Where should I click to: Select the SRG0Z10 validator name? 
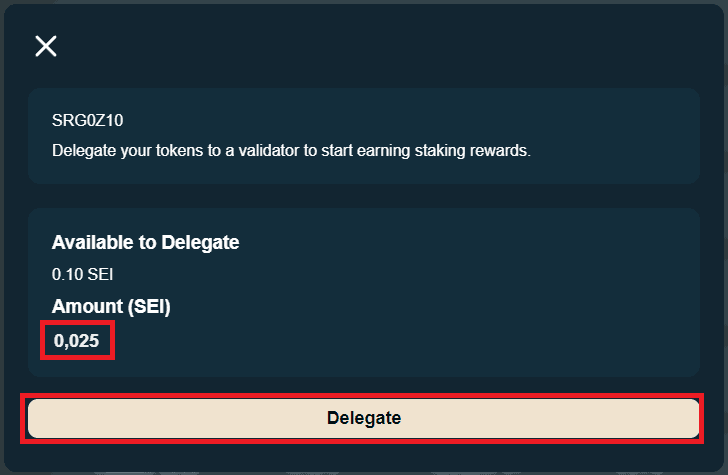pos(88,120)
